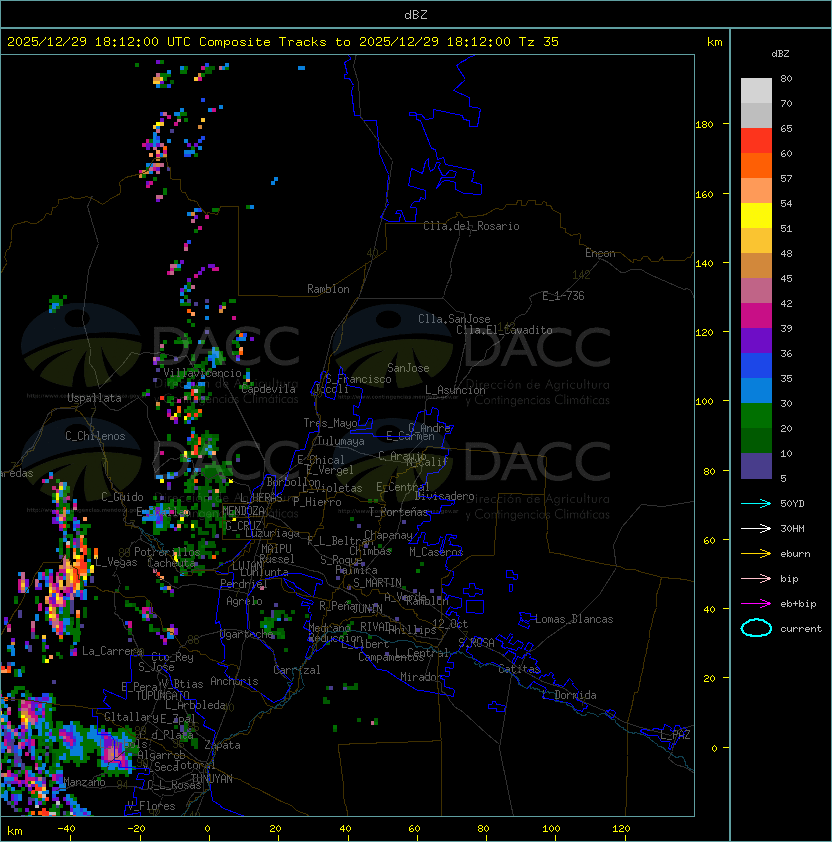Click the yellow eburn arrow in legend
This screenshot has width=832, height=842.
click(756, 553)
